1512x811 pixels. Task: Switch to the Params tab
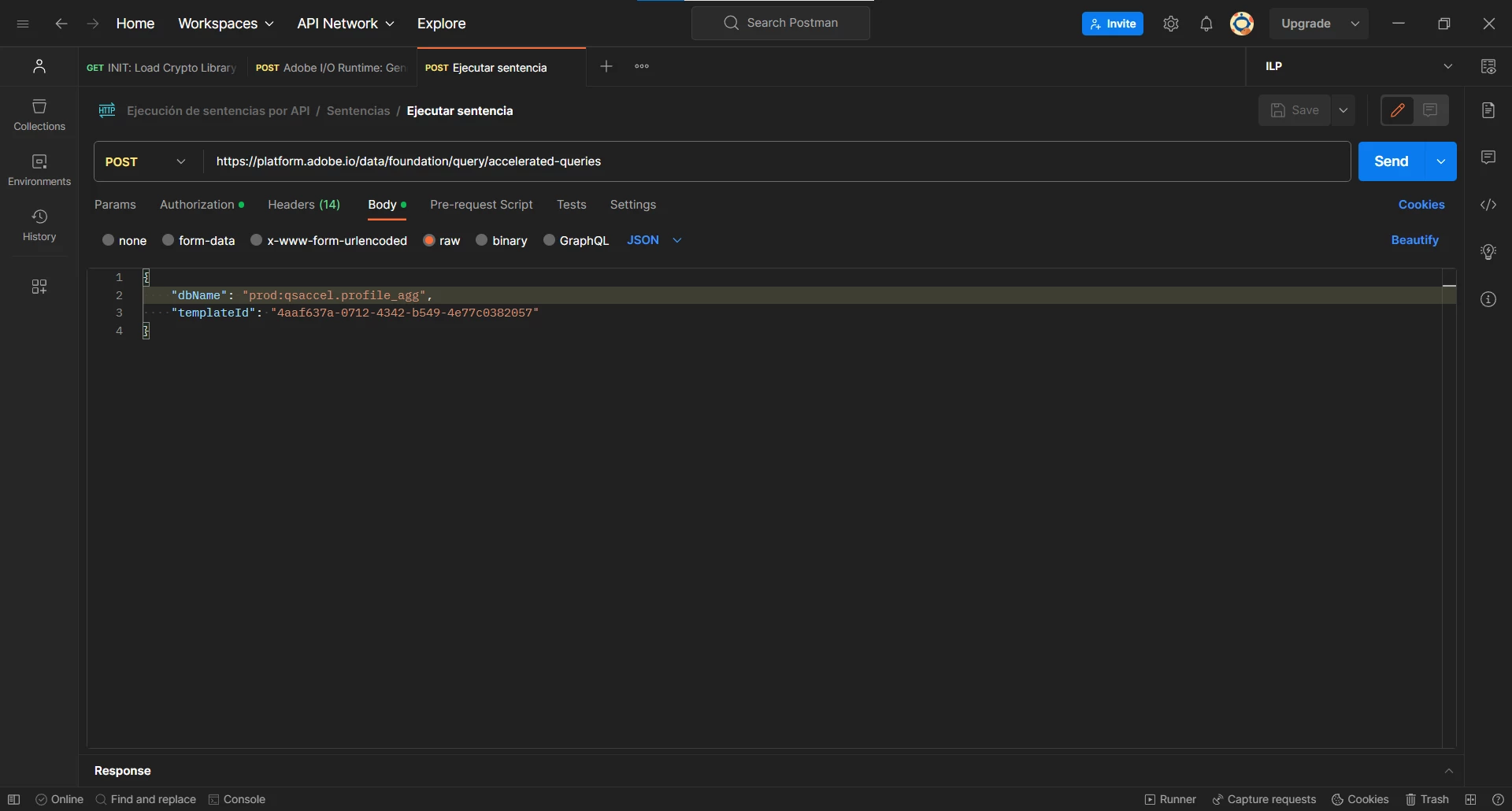coord(115,205)
